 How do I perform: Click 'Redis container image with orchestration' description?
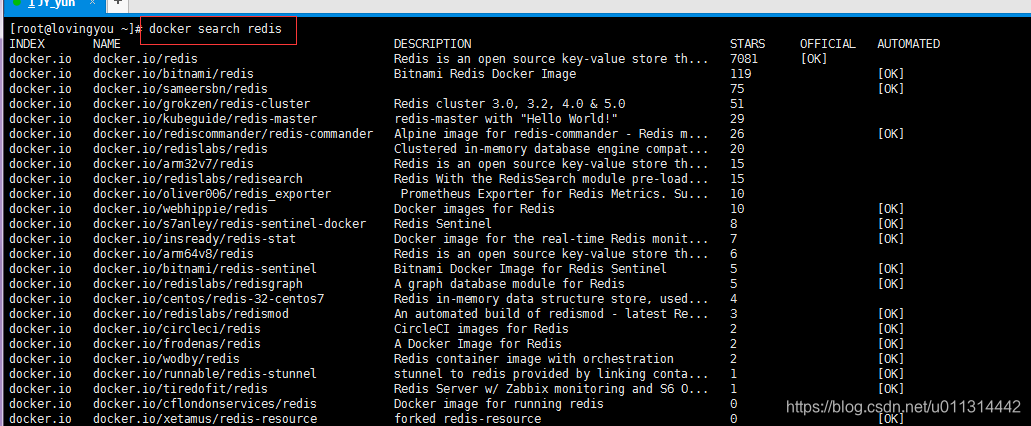534,359
